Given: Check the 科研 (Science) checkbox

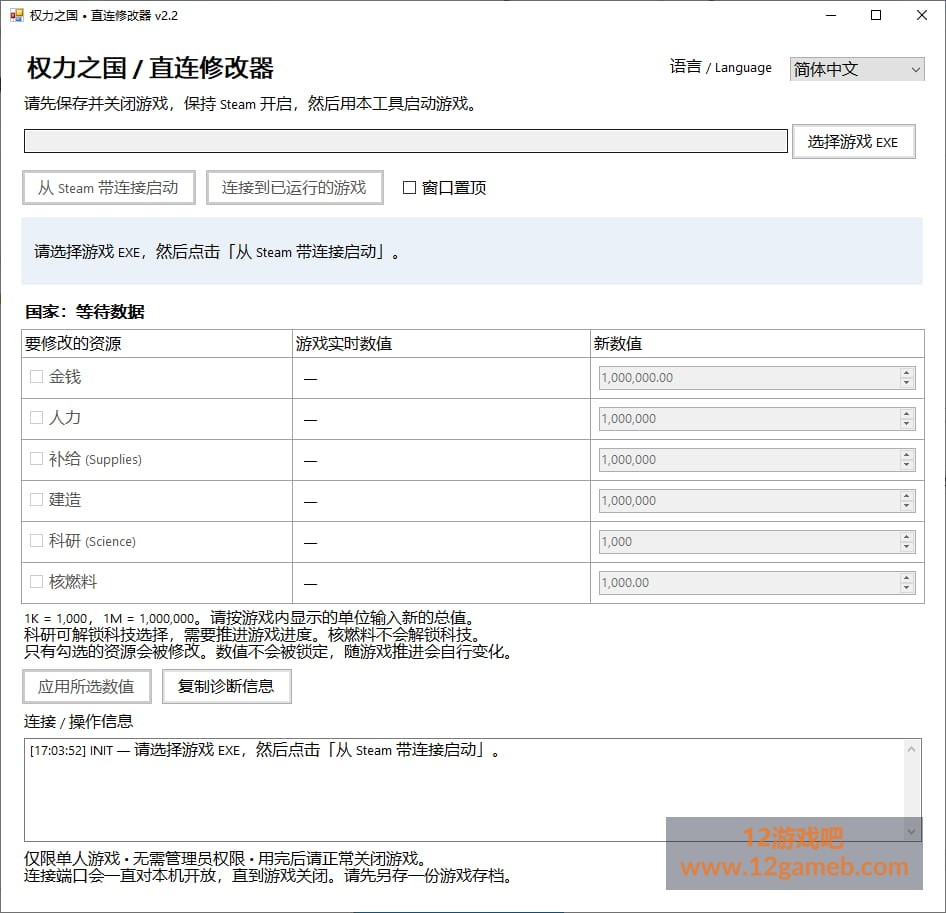Looking at the screenshot, I should [x=36, y=541].
